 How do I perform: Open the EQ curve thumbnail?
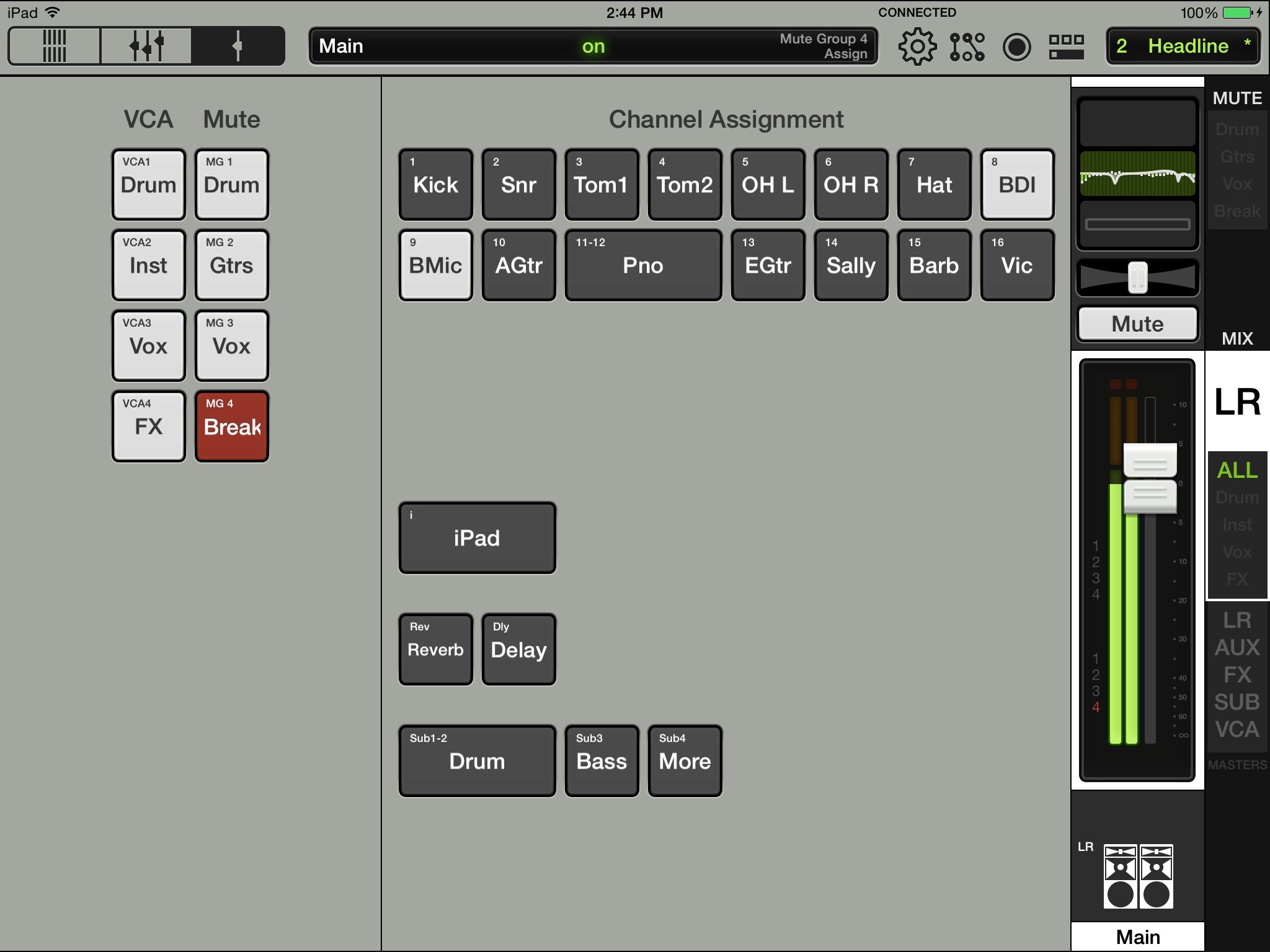click(1137, 174)
